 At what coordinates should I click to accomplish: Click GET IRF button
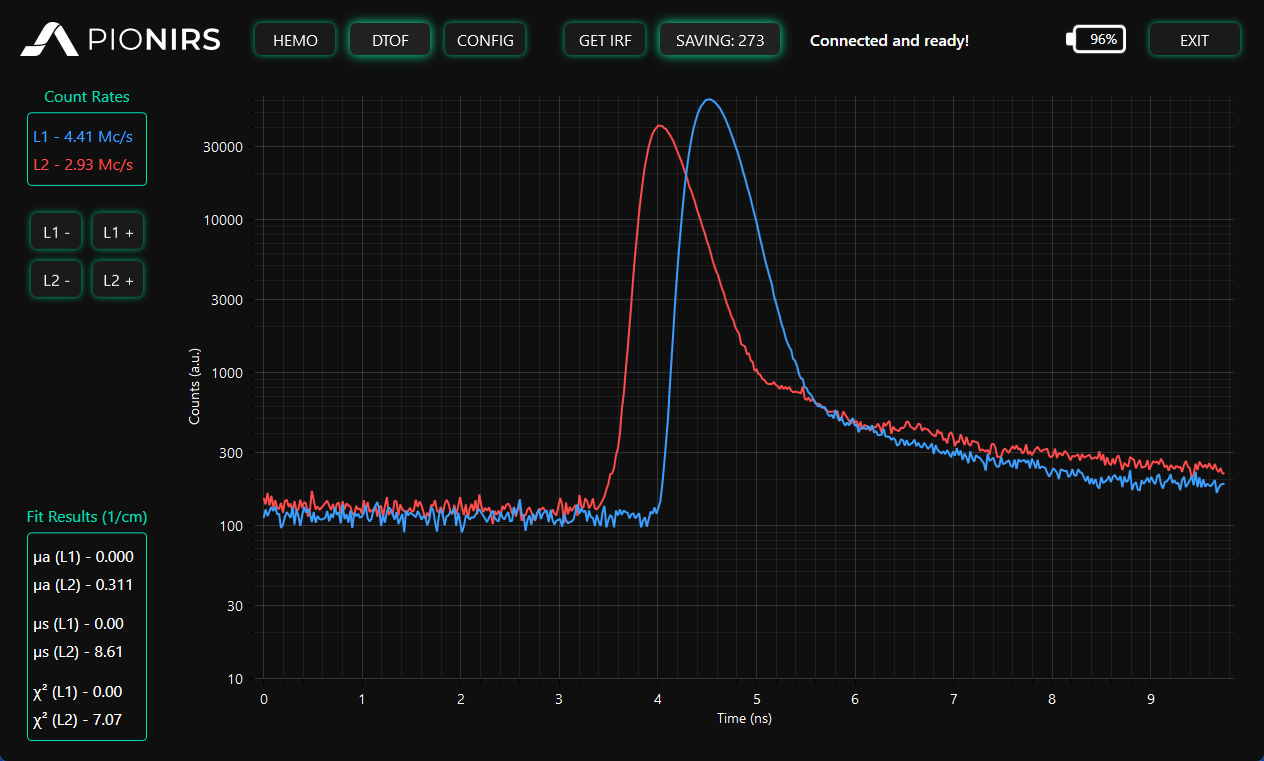click(x=605, y=40)
